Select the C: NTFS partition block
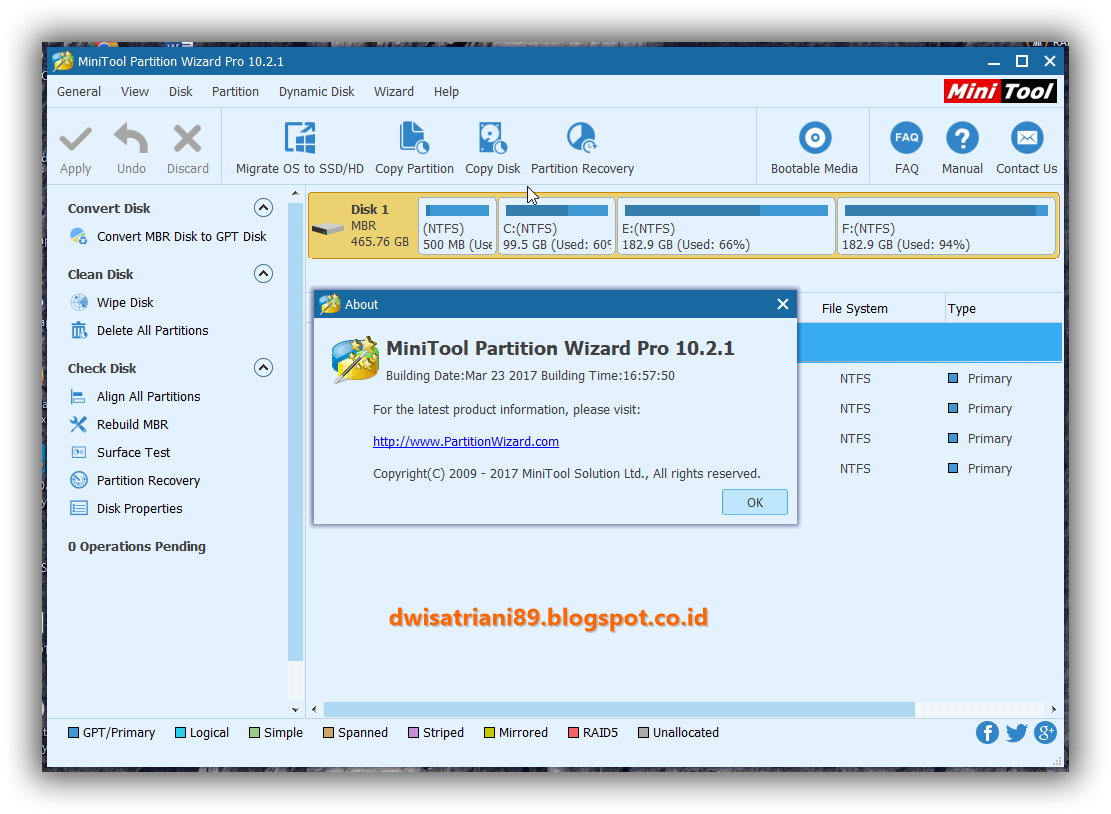This screenshot has height=814, width=1111. [556, 226]
